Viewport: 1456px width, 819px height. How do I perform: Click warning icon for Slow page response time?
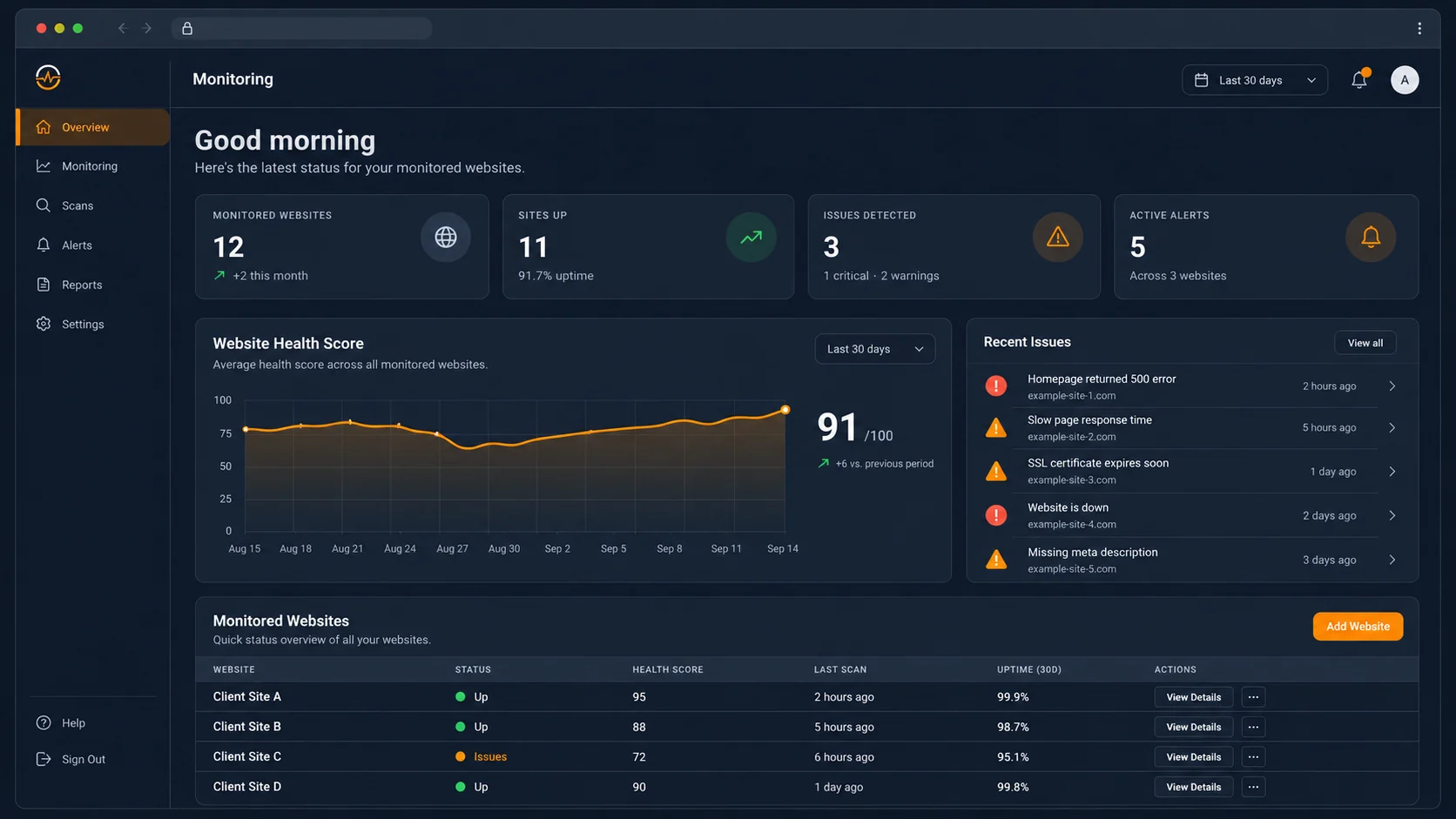tap(995, 427)
